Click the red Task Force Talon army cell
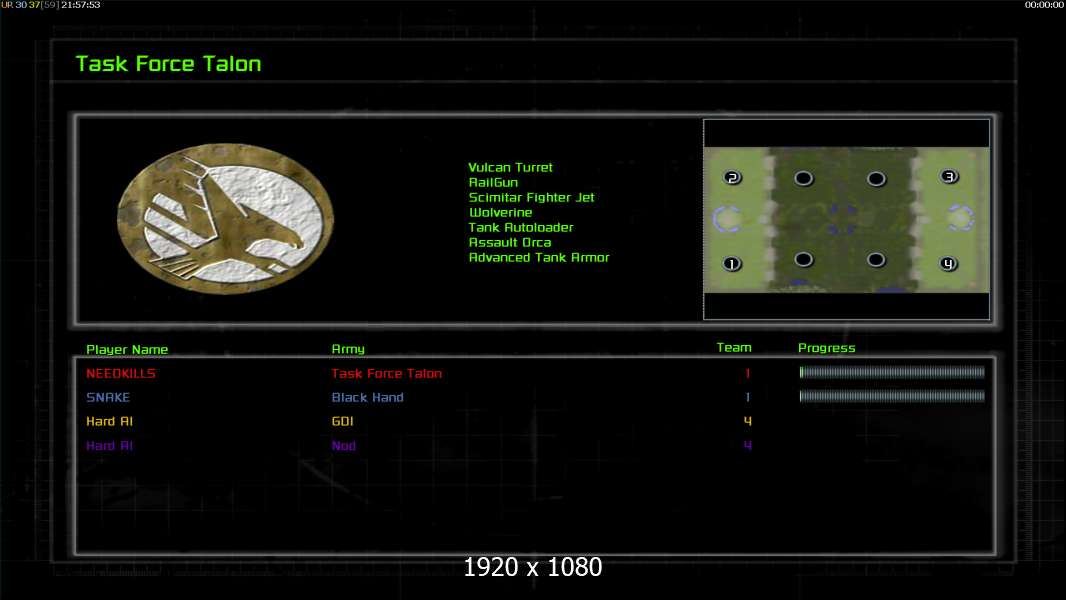Screen dimensions: 1066x600 click(x=387, y=373)
